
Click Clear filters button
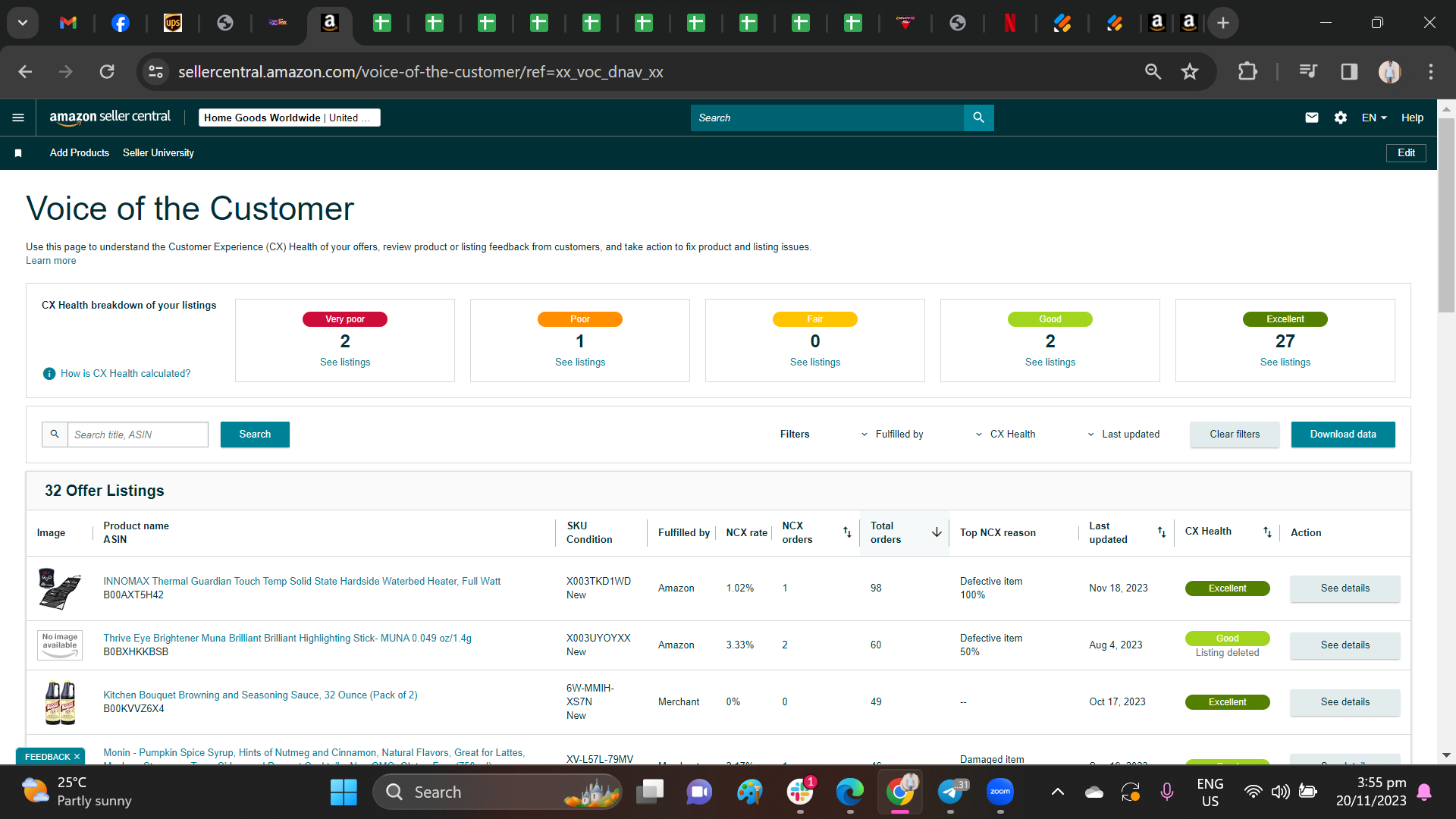(1235, 435)
